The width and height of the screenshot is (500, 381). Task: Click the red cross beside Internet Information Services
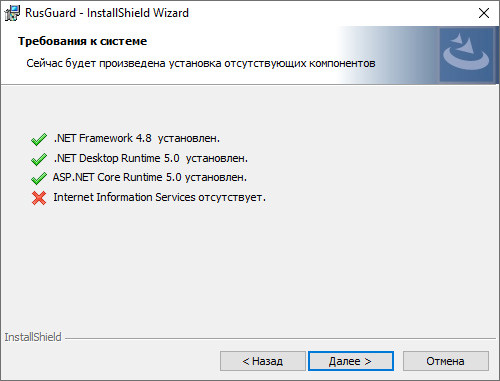click(39, 198)
